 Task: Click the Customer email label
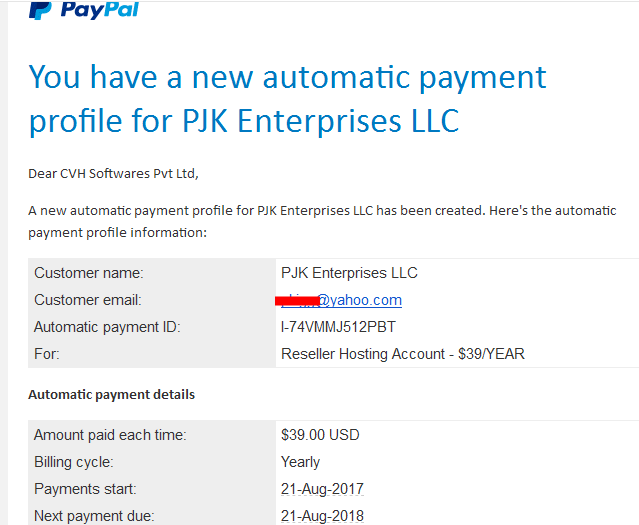click(x=88, y=300)
